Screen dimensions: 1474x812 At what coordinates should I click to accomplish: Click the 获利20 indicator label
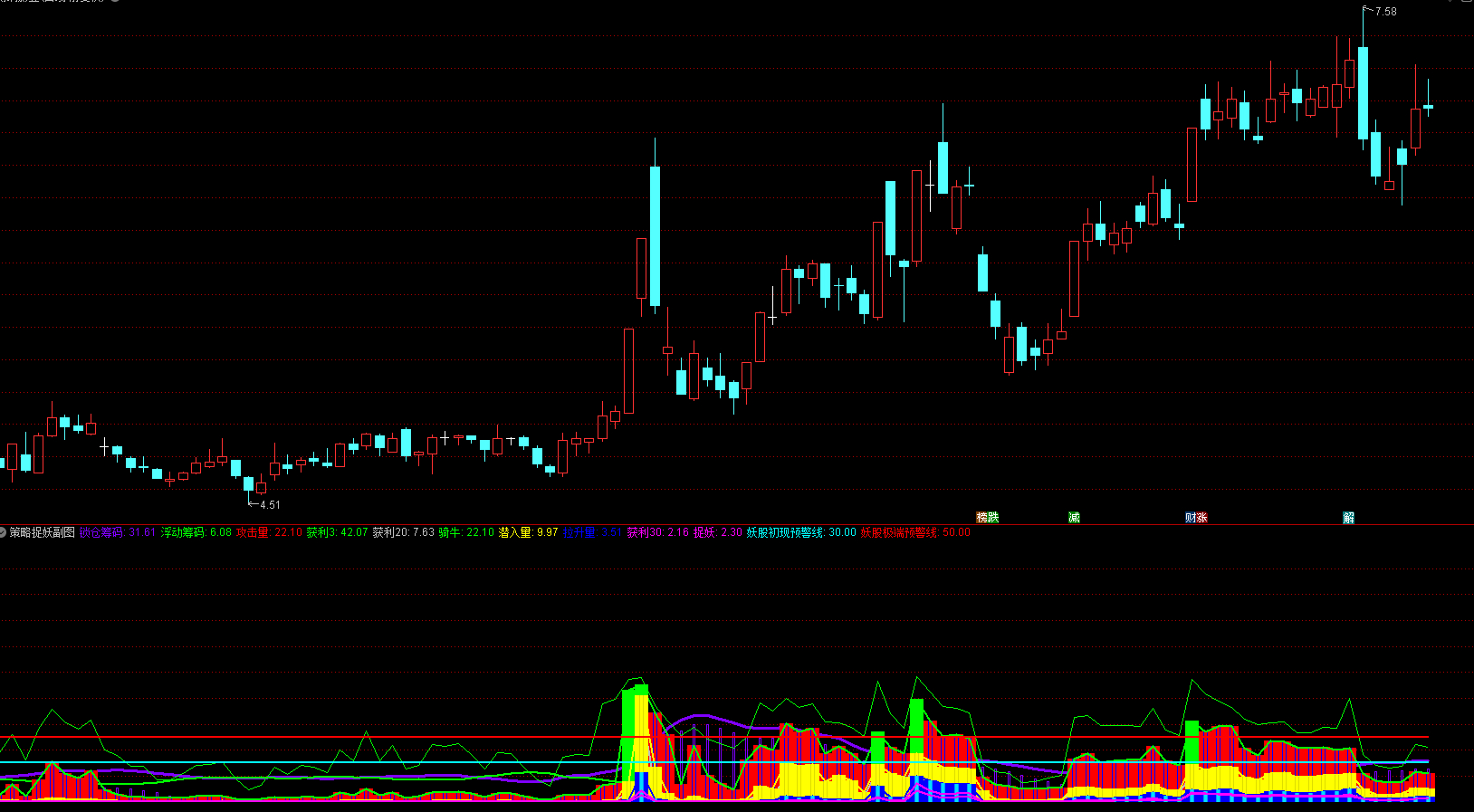point(391,532)
